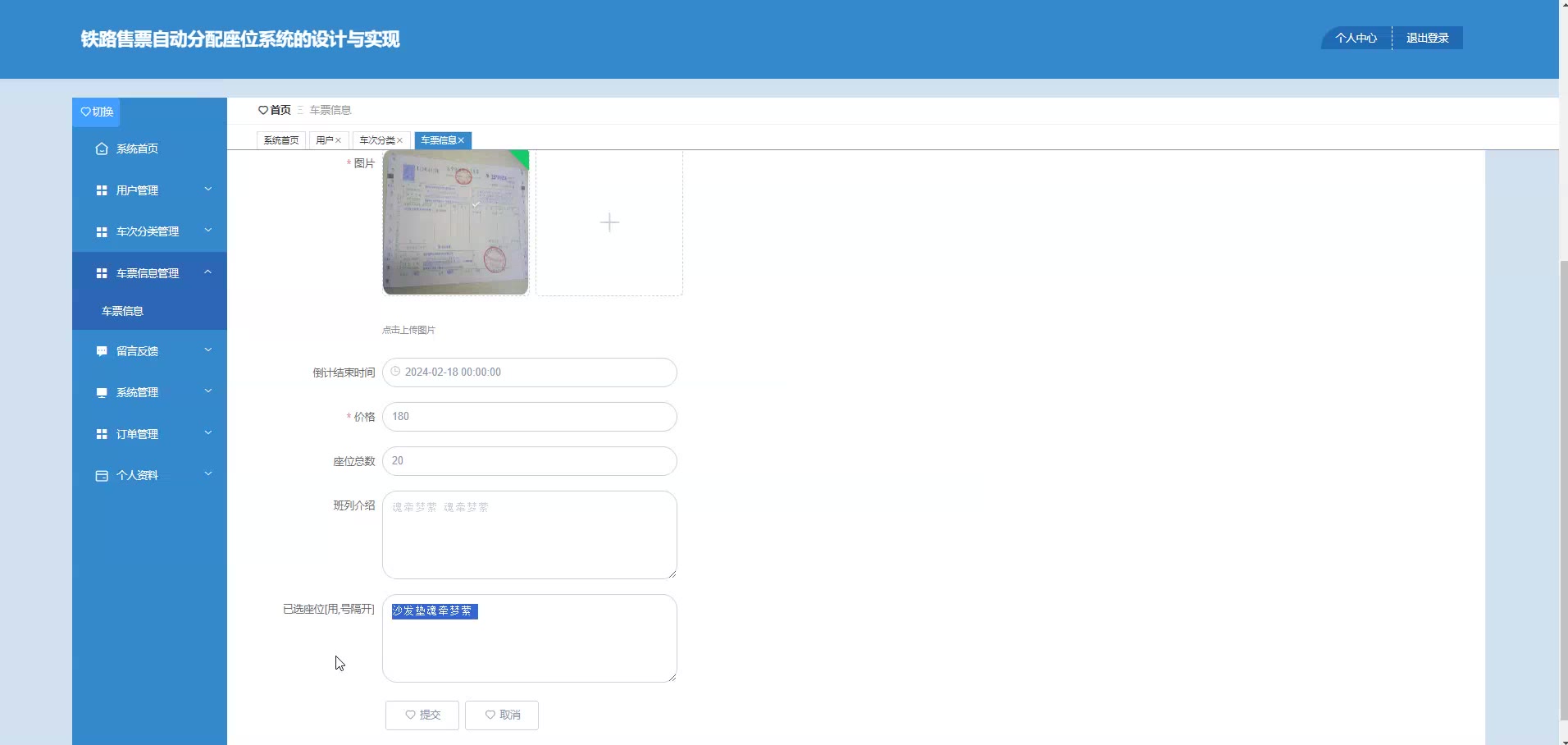Click the 点击上传图片 hint text
Image resolution: width=1568 pixels, height=745 pixels.
tap(408, 330)
